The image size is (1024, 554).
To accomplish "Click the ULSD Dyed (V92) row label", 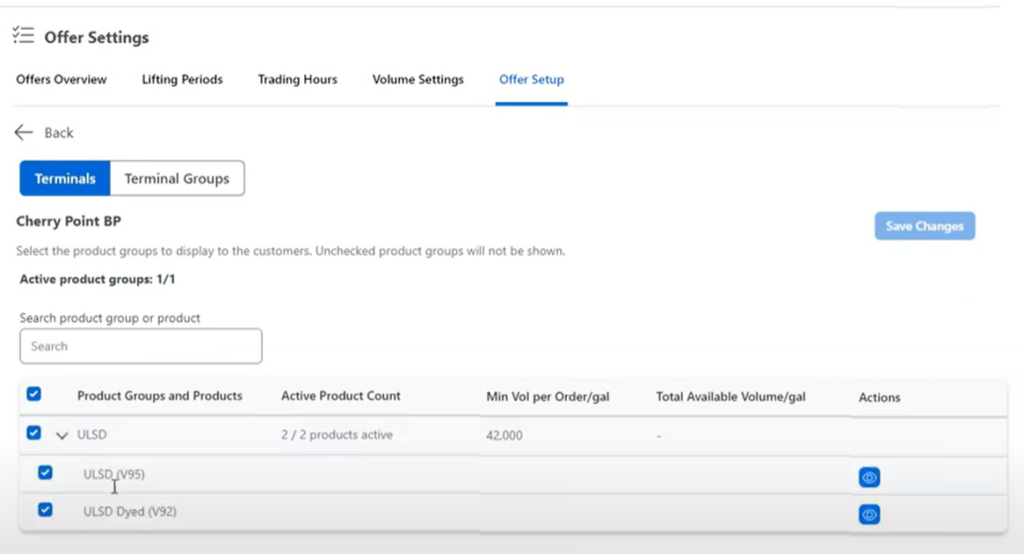I will [130, 512].
